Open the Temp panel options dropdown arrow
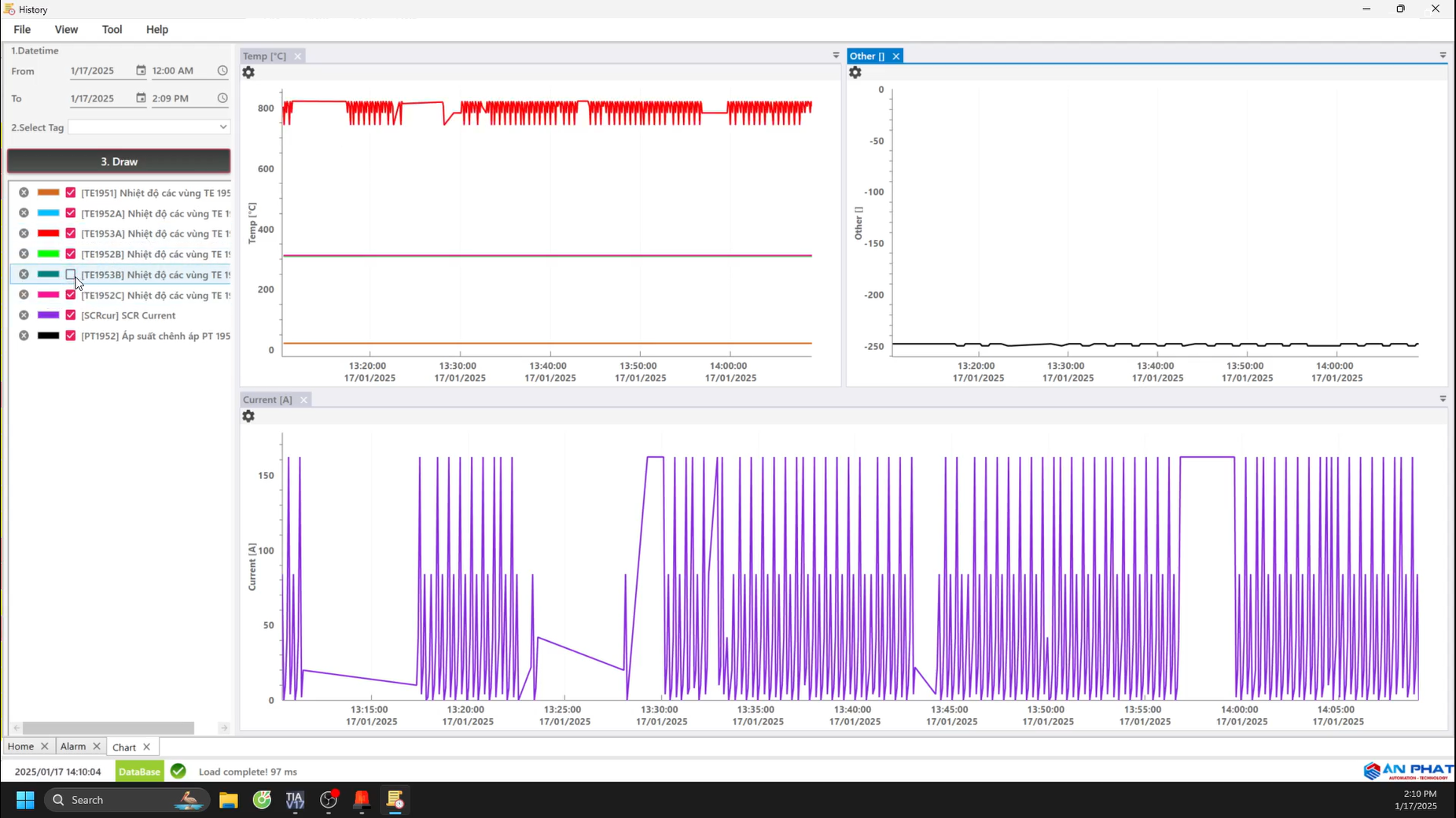Screen dimensions: 1456x818 tap(836, 56)
